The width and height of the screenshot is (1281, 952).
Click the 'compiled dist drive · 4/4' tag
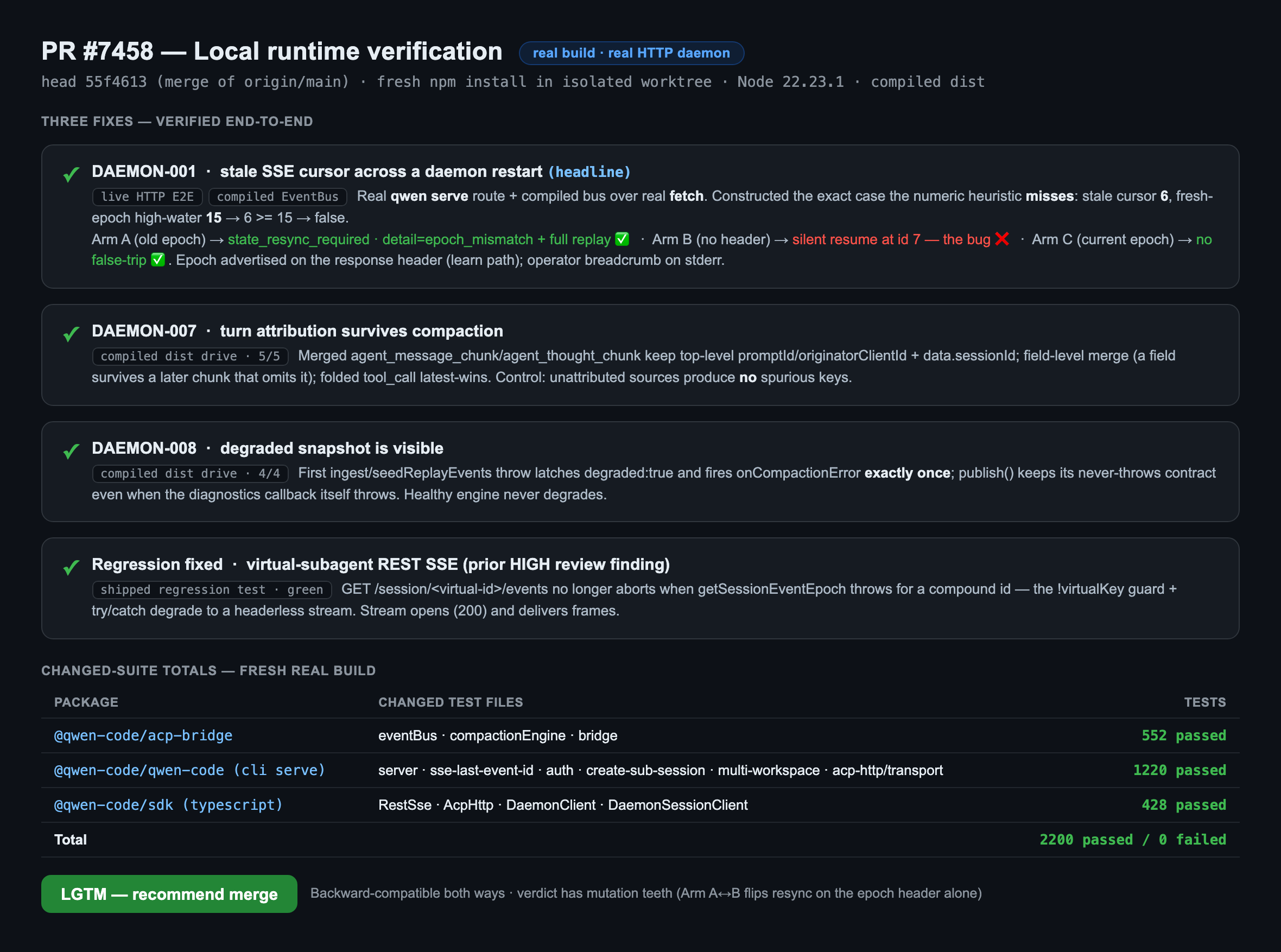click(x=190, y=473)
